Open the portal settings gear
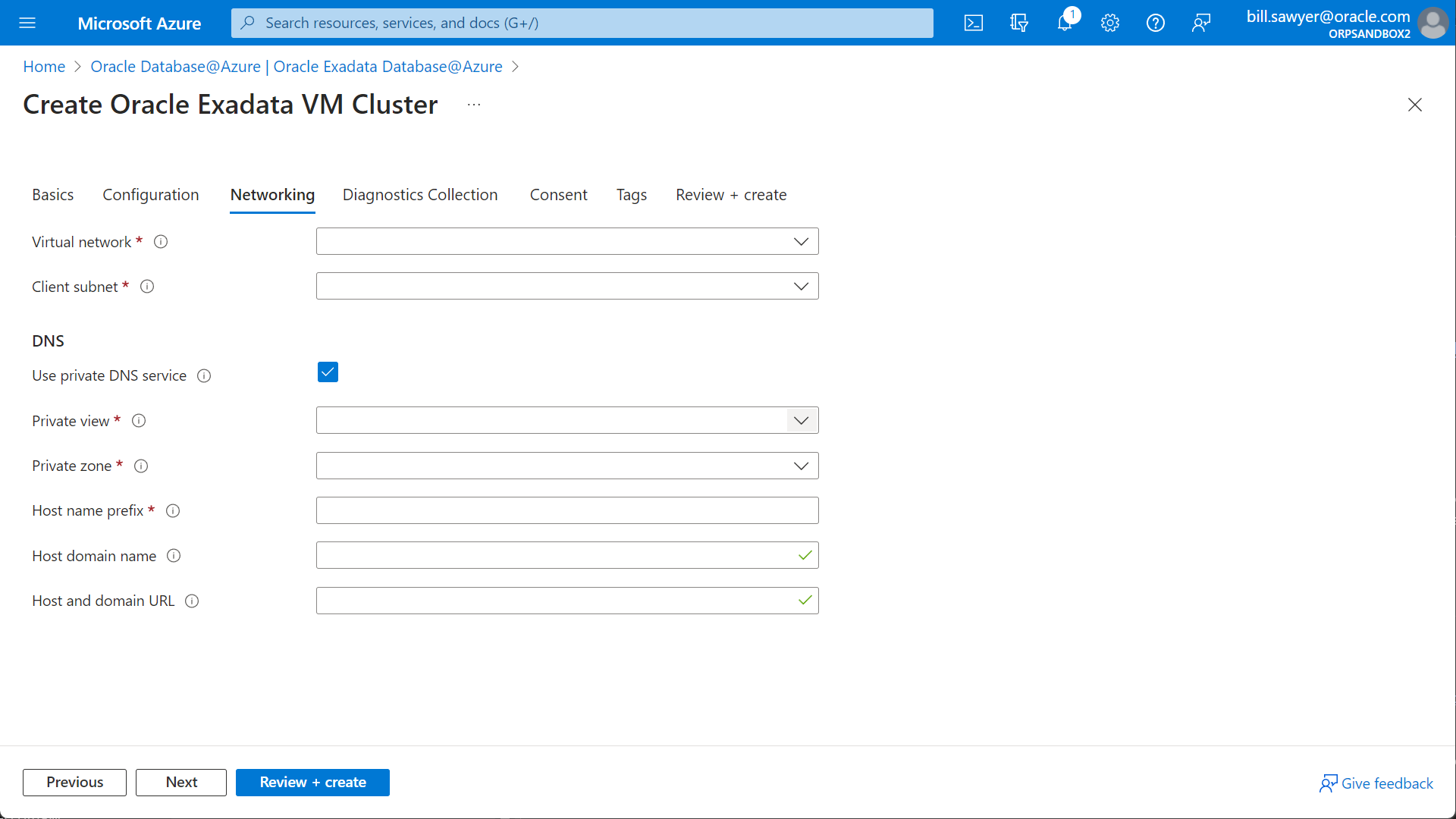1456x819 pixels. click(1109, 23)
